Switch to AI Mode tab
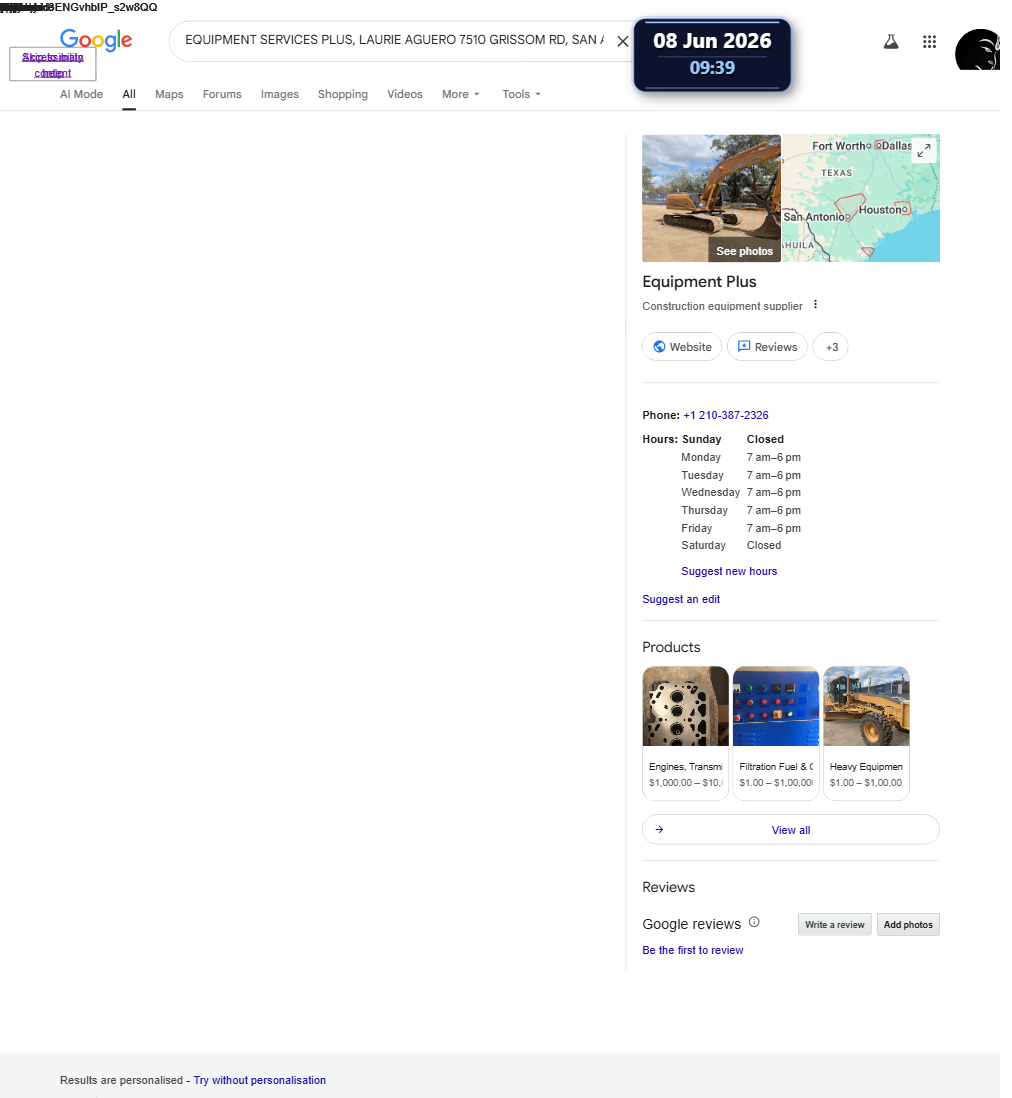Viewport: 1012px width, 1098px height. point(81,94)
